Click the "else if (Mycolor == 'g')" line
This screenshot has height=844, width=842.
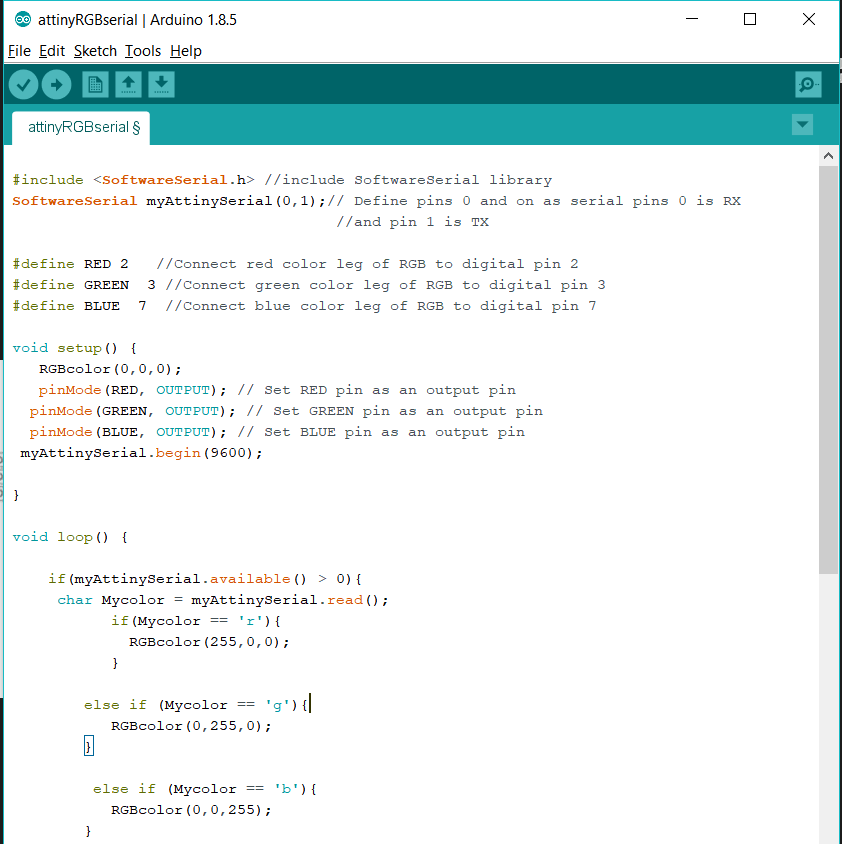tap(195, 705)
